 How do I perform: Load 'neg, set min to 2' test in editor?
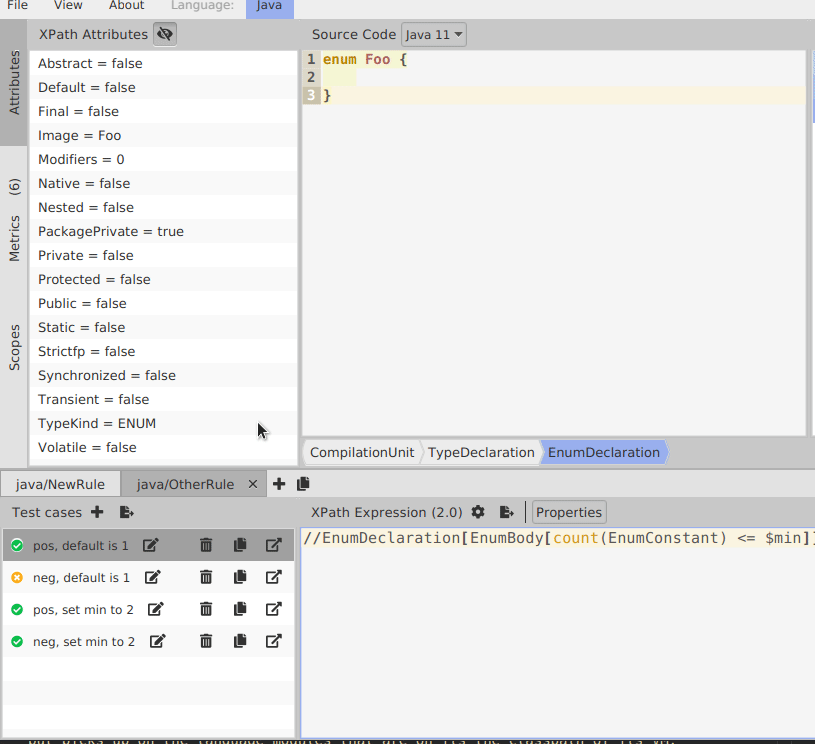pyautogui.click(x=273, y=641)
